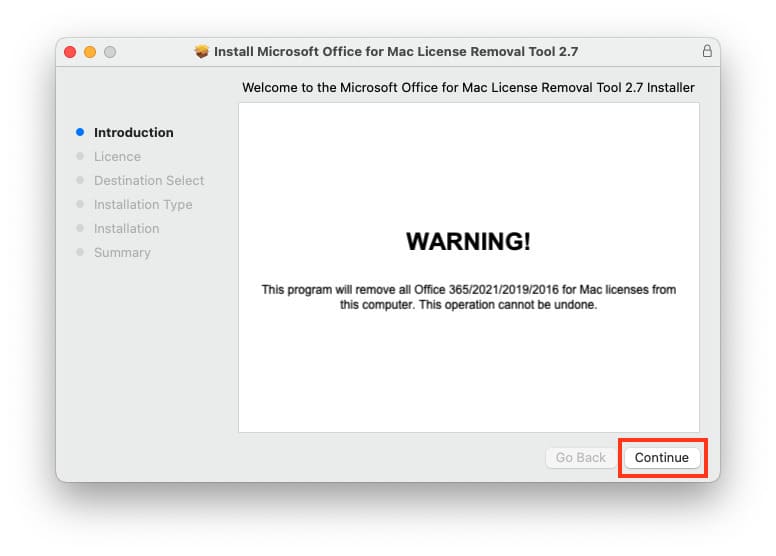
Task: Click empty white area below warning message
Action: coord(468,380)
